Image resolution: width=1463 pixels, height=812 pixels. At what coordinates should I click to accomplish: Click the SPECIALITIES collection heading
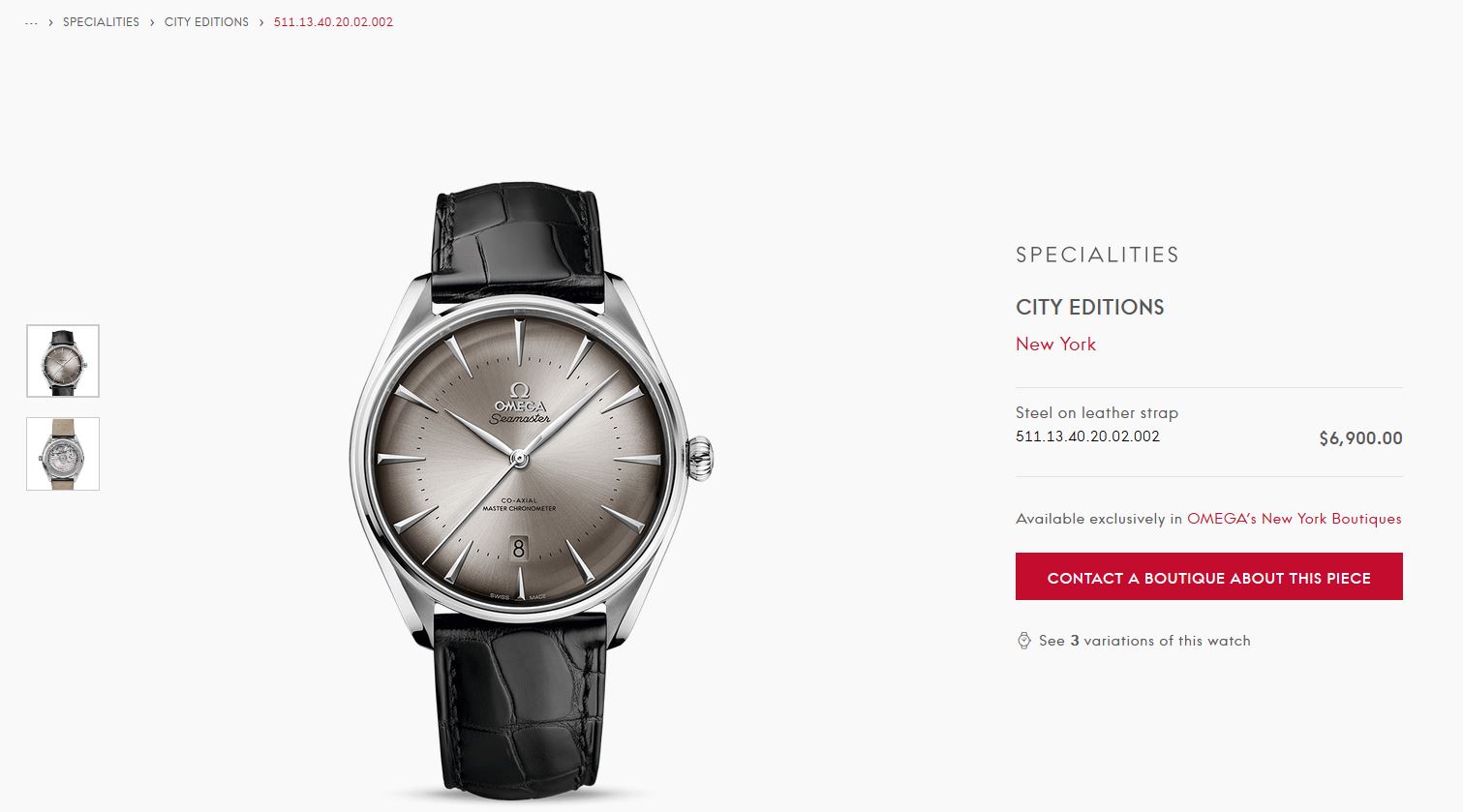point(1097,256)
